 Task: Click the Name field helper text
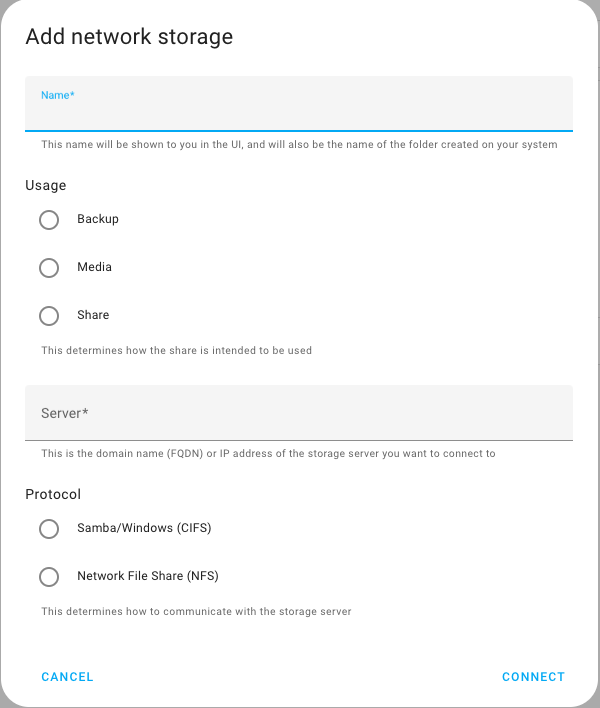(298, 145)
